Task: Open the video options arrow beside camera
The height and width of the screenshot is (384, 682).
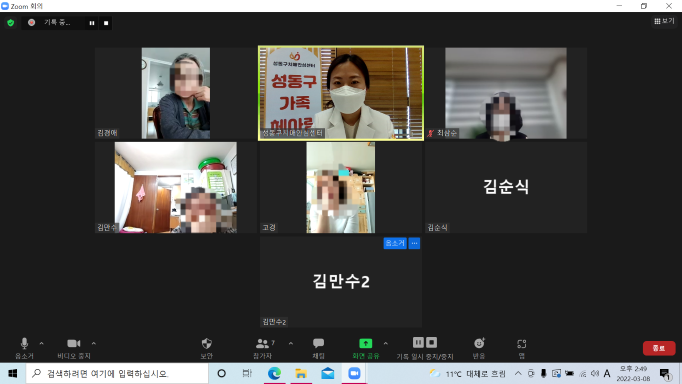Action: click(x=94, y=344)
